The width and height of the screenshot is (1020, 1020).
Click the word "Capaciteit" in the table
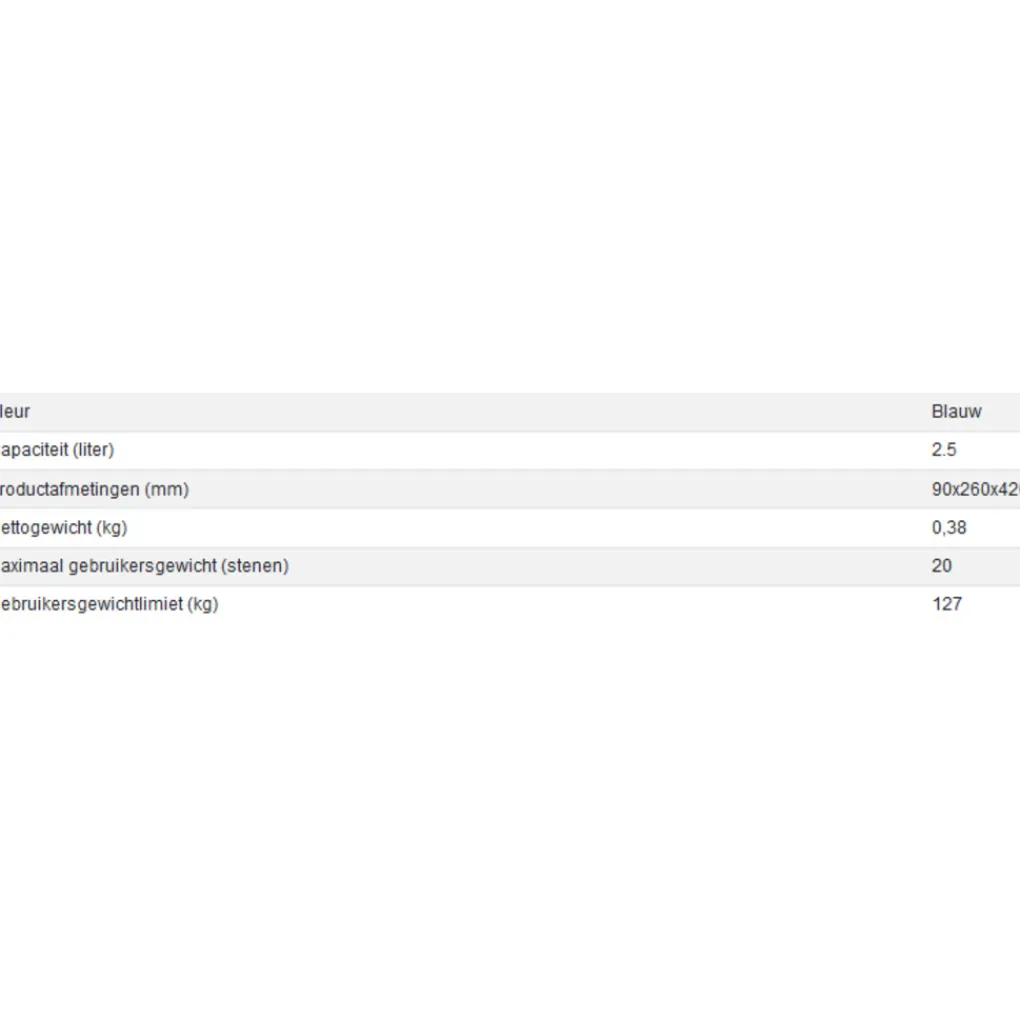(x=33, y=450)
